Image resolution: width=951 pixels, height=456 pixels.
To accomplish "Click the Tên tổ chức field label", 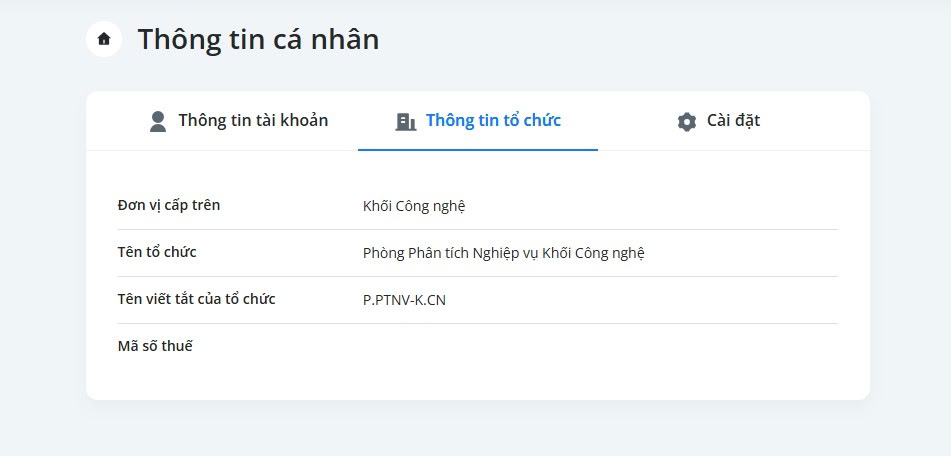I will pos(157,252).
